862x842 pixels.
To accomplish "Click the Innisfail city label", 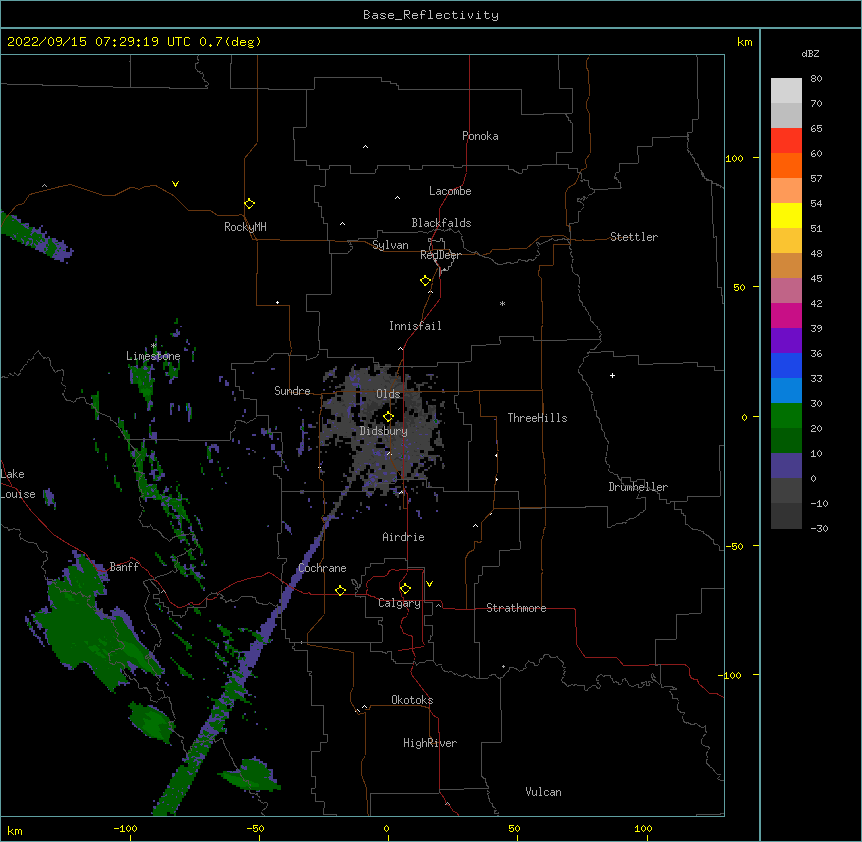I will [x=415, y=326].
